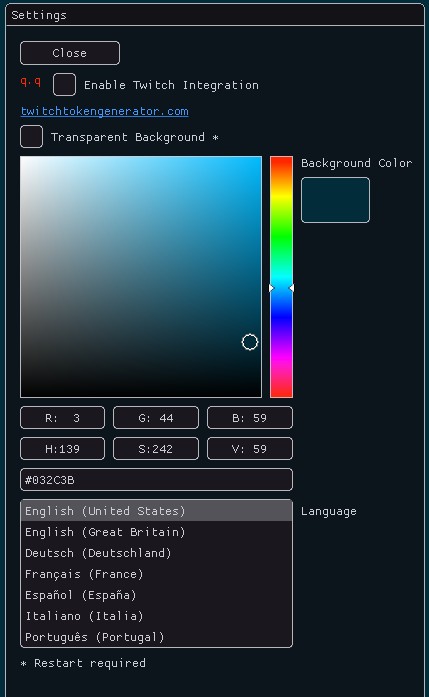The image size is (429, 697).
Task: Click the red warning icon beside Twitch checkbox
Action: pyautogui.click(x=31, y=82)
